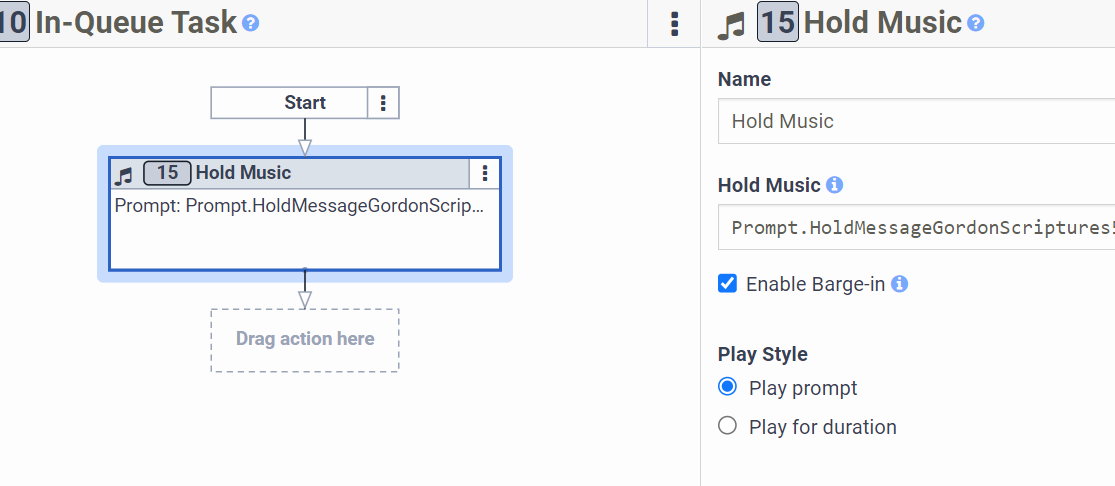Open the In-Queue Task three-dot options menu

coord(675,23)
